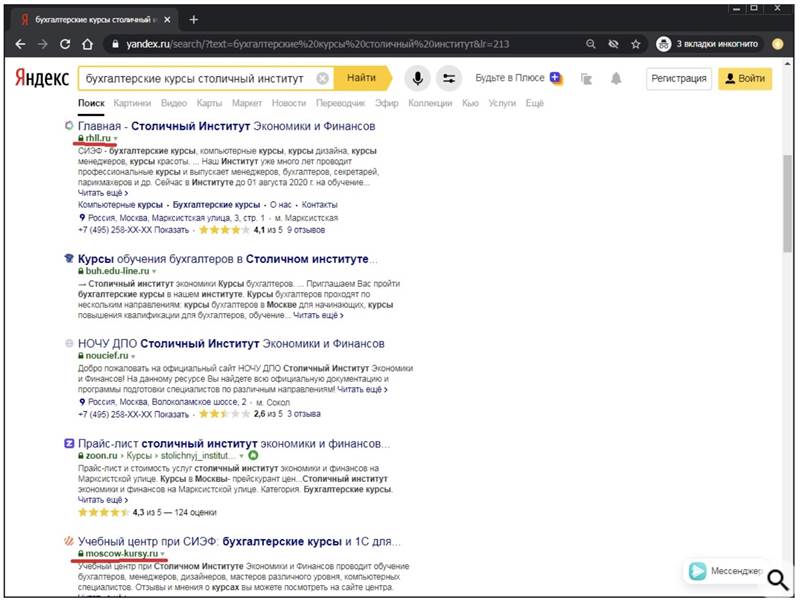Open 9 отзывов reviews link

(x=306, y=230)
